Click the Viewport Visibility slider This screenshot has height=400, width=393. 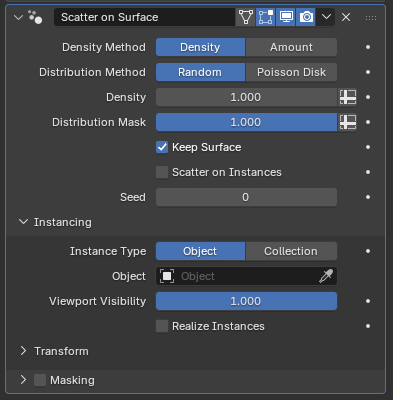pos(246,301)
